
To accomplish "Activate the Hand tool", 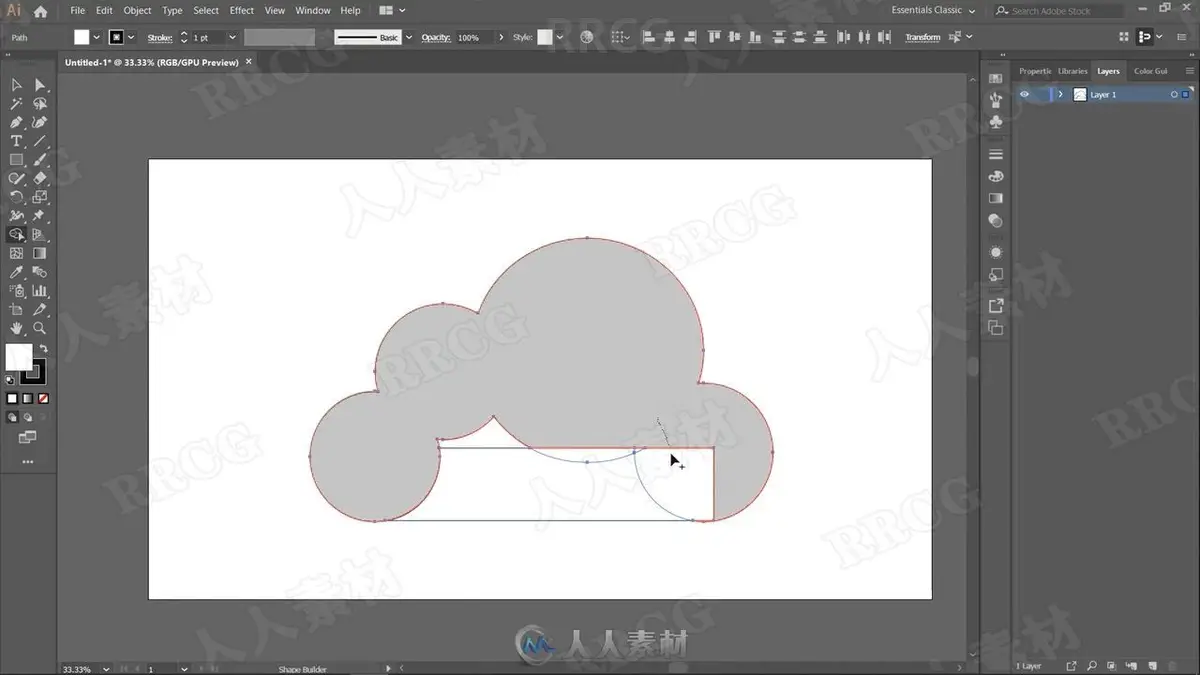I will coord(17,328).
